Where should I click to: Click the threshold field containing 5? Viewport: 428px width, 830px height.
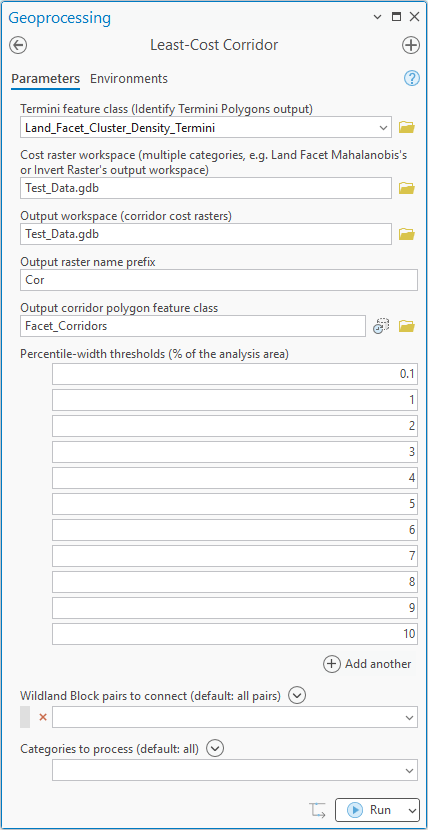tap(235, 504)
